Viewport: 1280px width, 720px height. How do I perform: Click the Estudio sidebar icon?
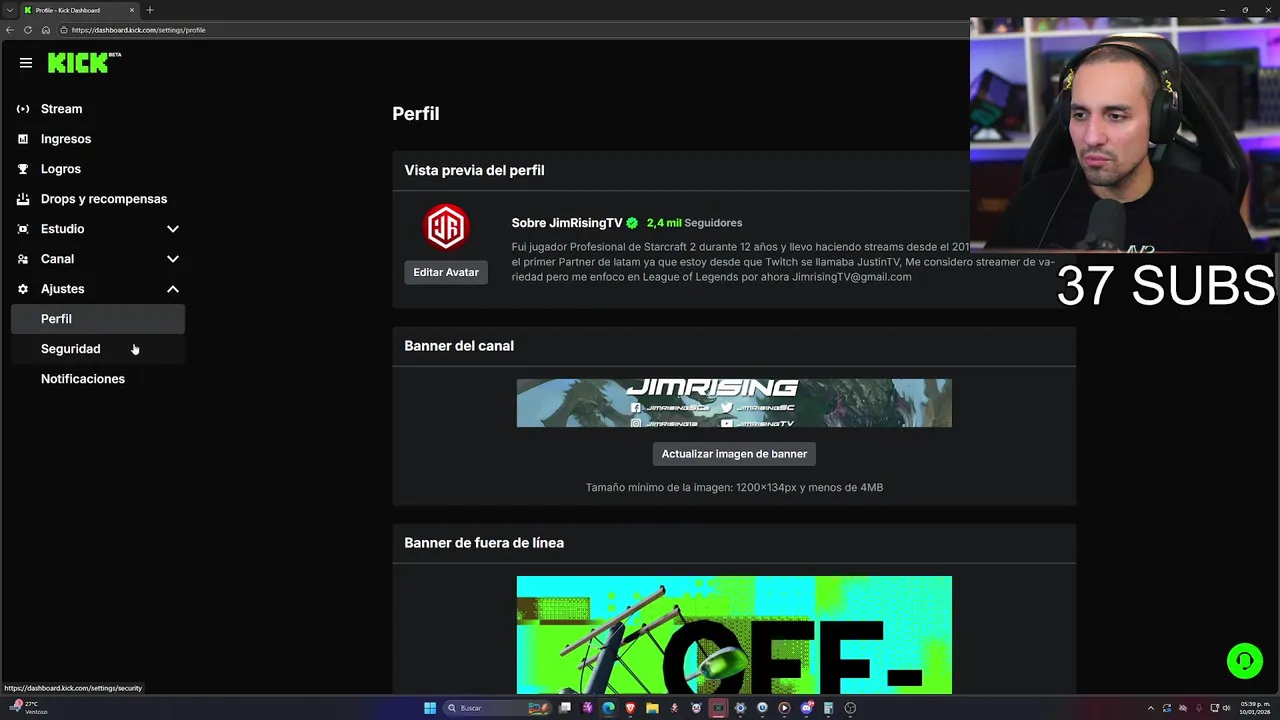click(x=23, y=229)
